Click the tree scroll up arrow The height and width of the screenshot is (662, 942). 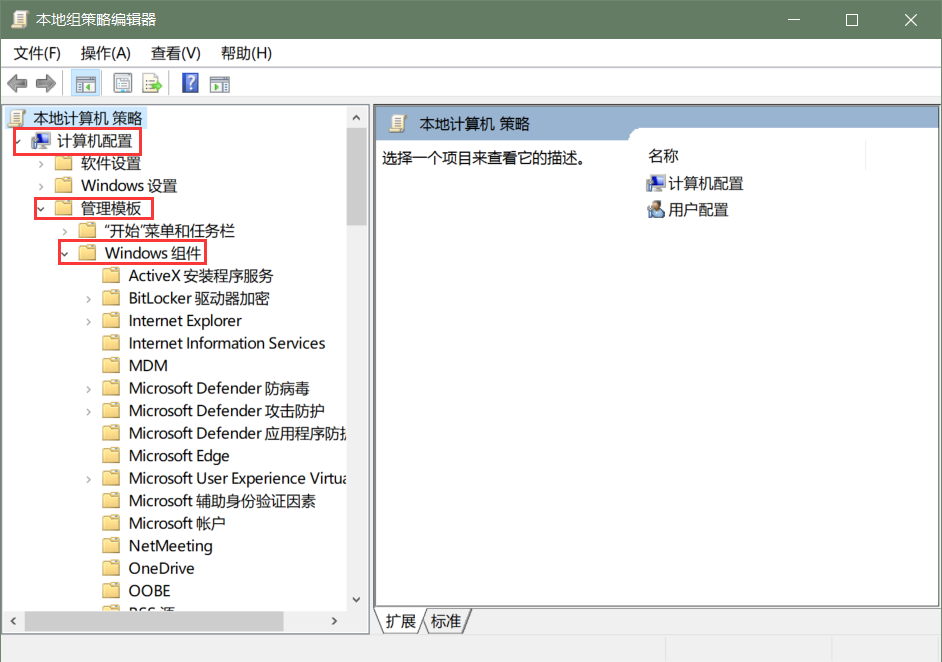356,118
